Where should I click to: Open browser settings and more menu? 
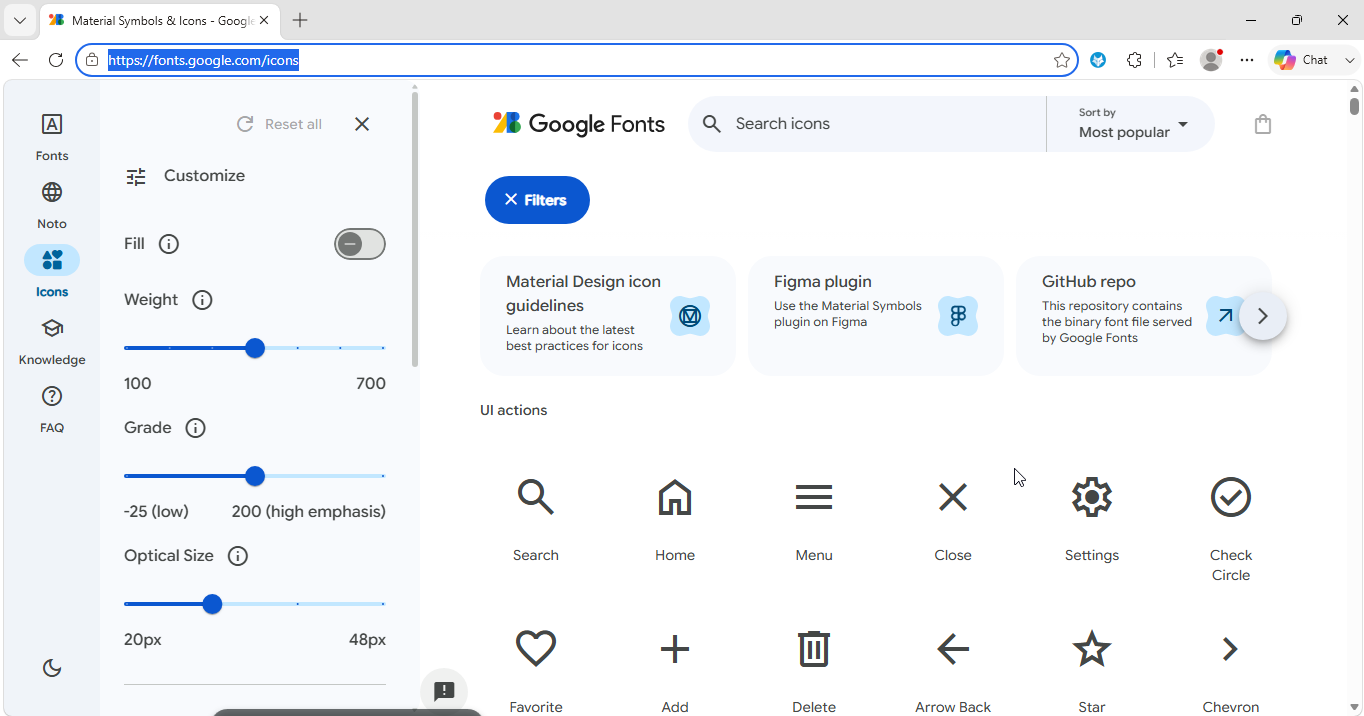1247,60
